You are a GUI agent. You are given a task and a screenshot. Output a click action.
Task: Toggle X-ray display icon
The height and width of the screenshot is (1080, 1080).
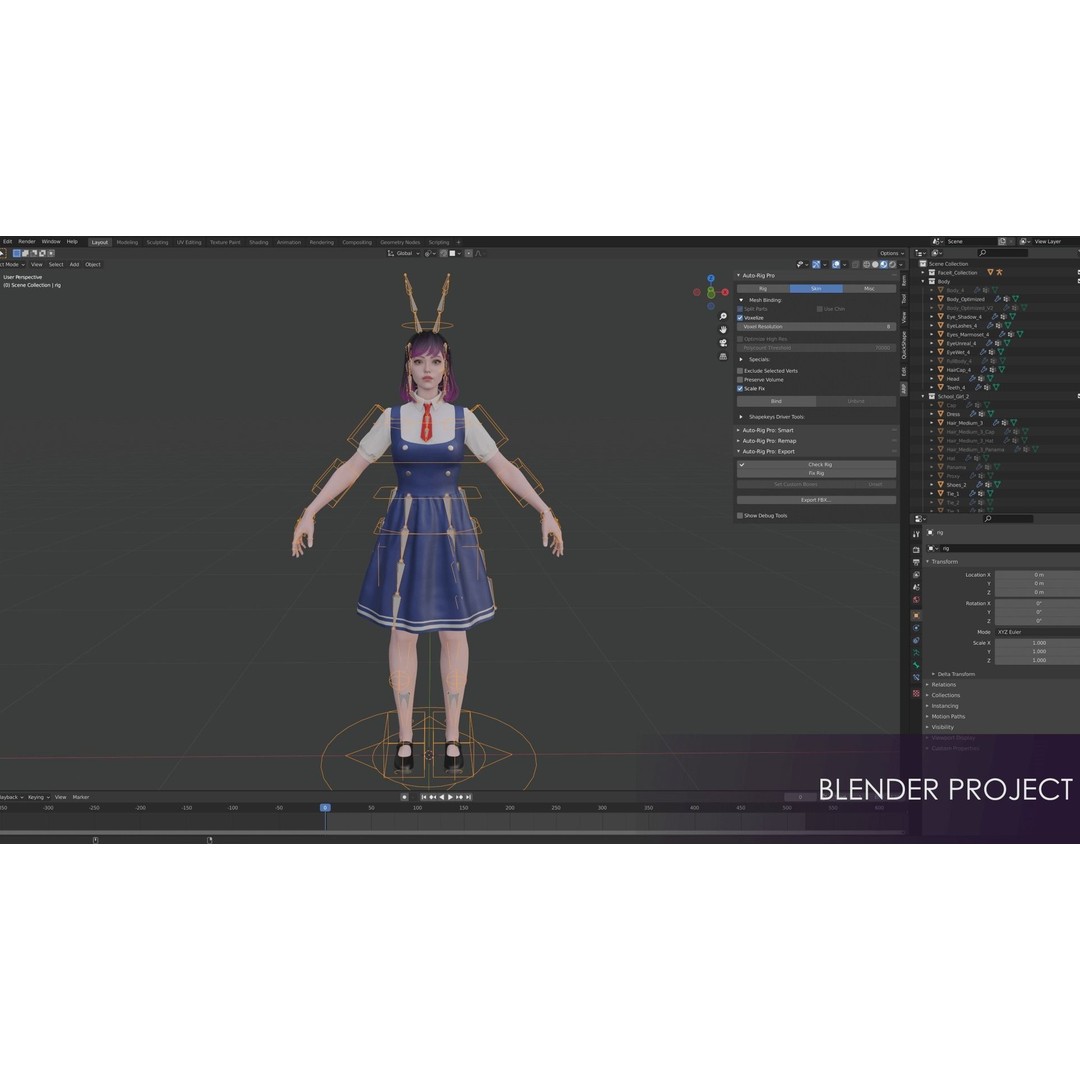(x=855, y=264)
